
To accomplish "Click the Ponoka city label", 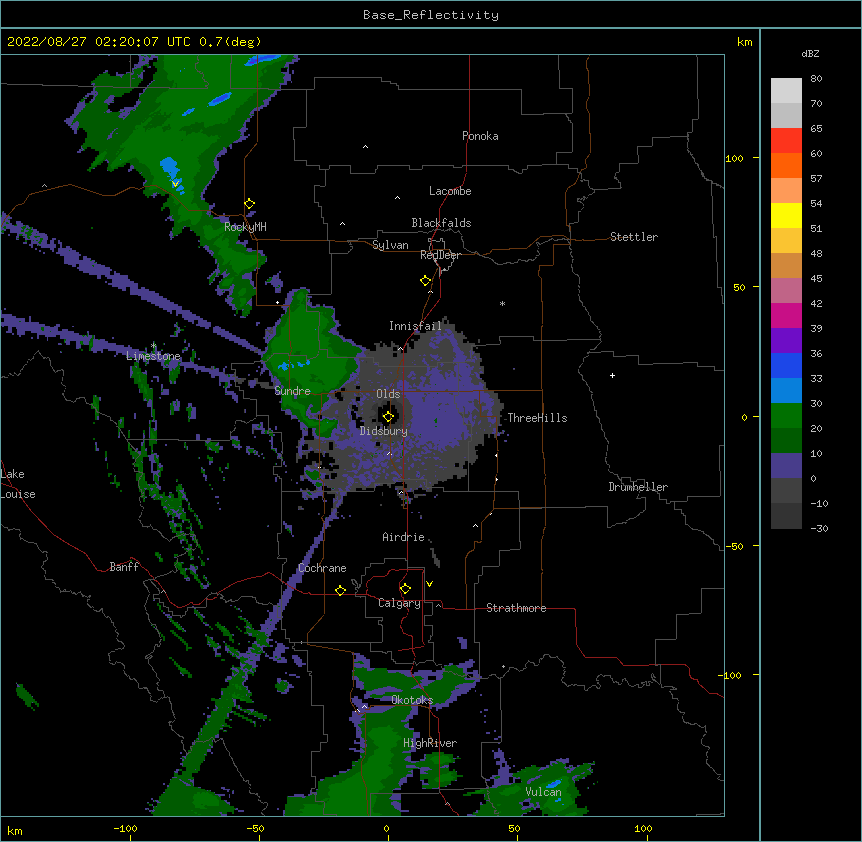I will (480, 136).
